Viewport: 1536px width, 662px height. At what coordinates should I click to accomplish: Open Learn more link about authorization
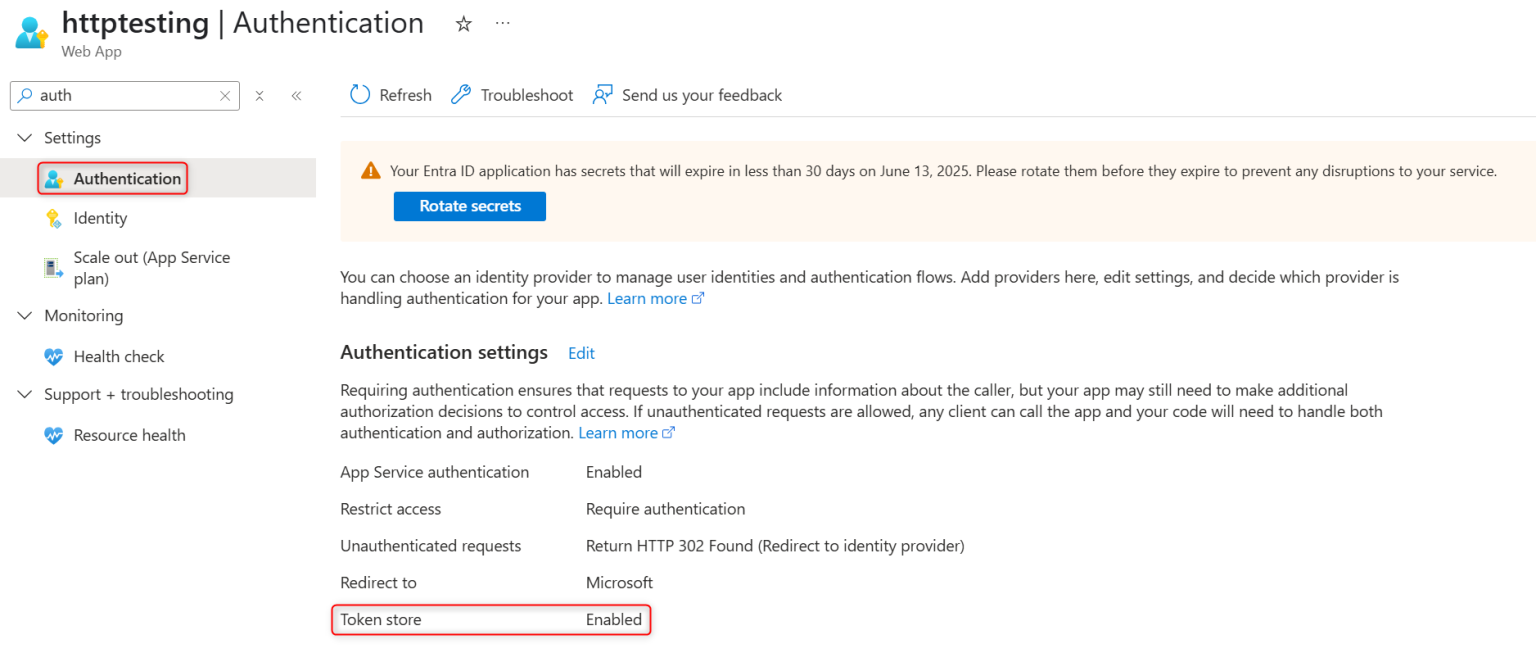coord(627,433)
